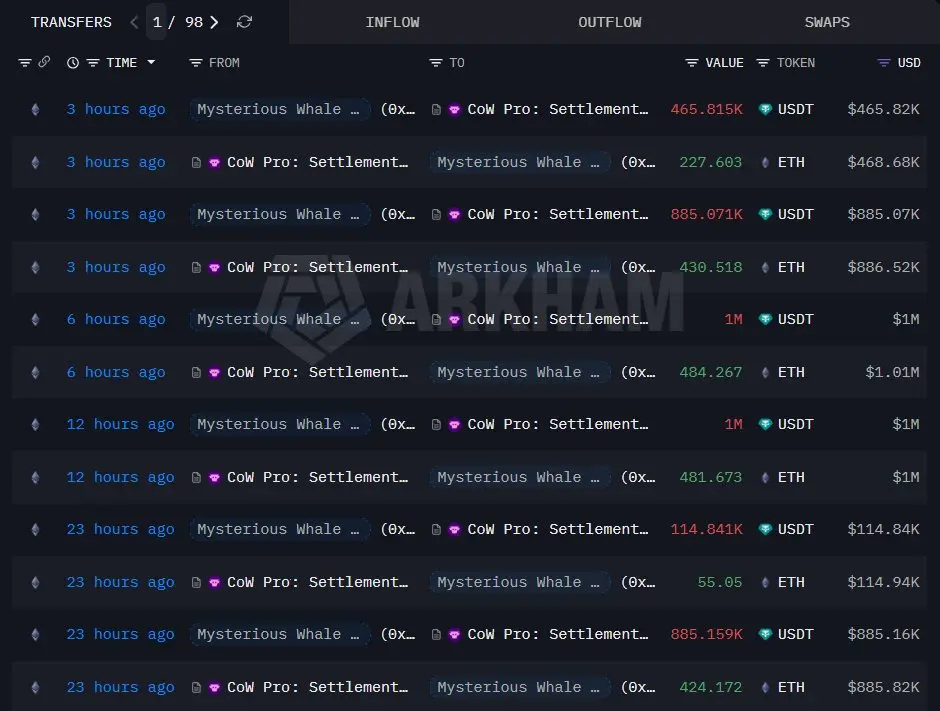The height and width of the screenshot is (711, 940).
Task: Click Mysterious Whale sender in 114.841K row
Action: pyautogui.click(x=279, y=529)
